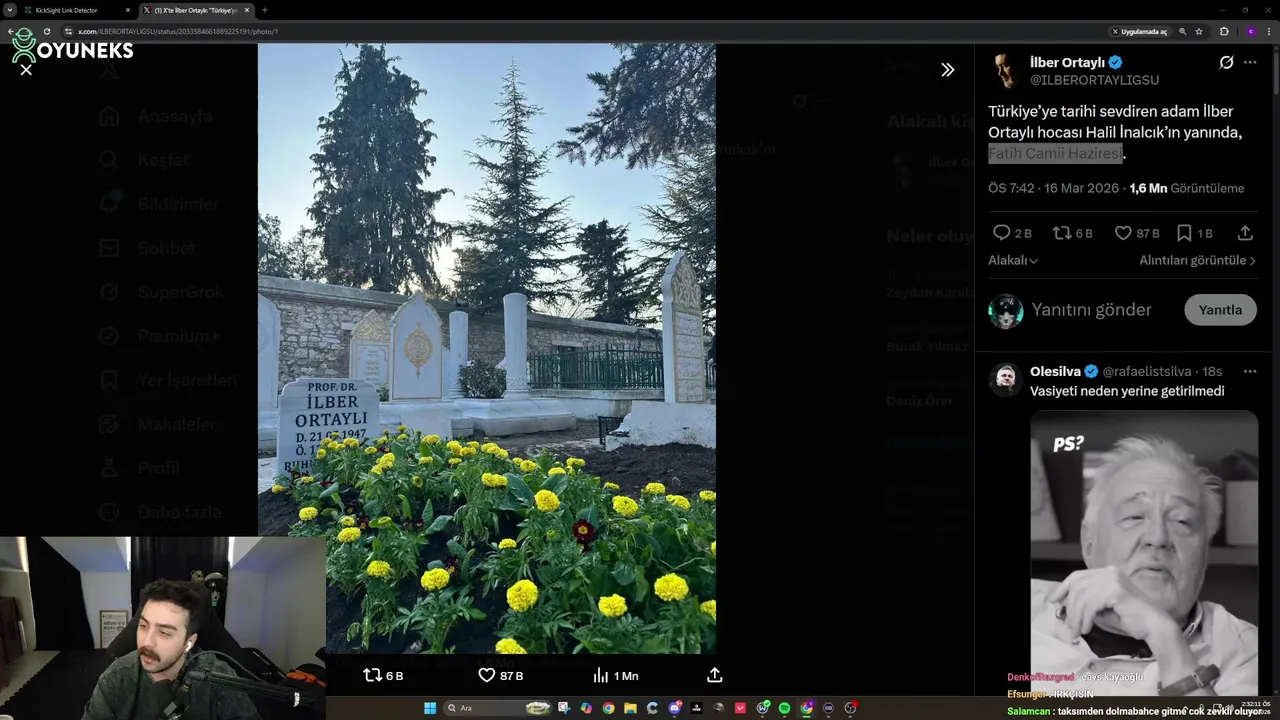Reload the page with the refresh icon
The width and height of the screenshot is (1280, 720).
46,31
